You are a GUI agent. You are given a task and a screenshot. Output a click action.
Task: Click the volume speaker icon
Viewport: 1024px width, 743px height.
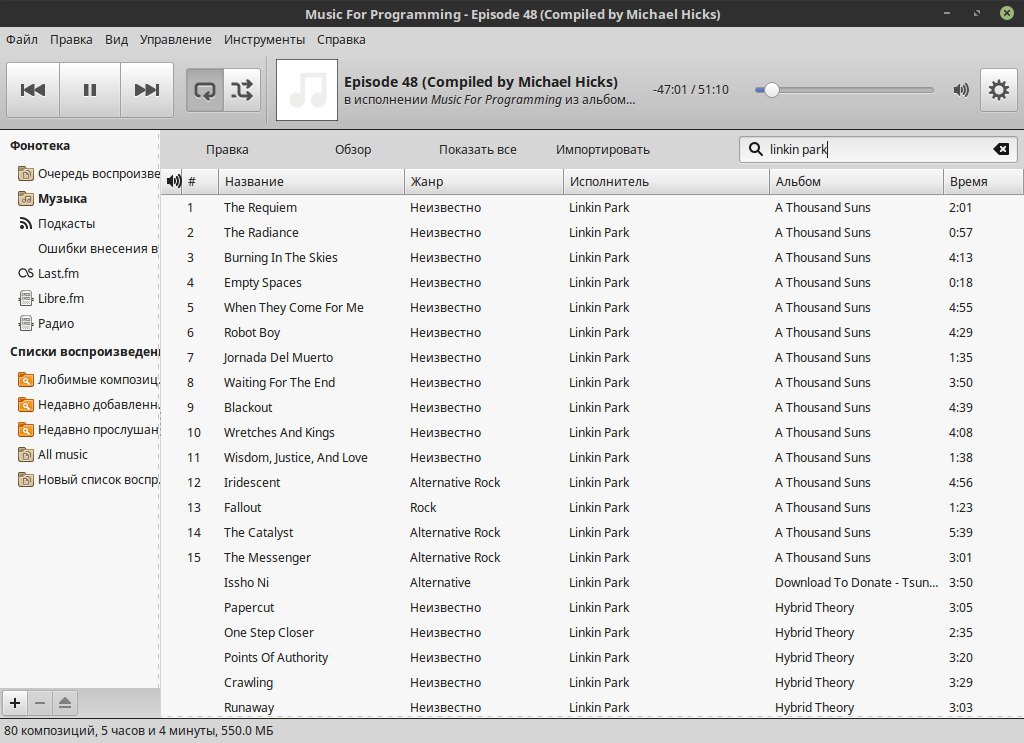pyautogui.click(x=961, y=90)
